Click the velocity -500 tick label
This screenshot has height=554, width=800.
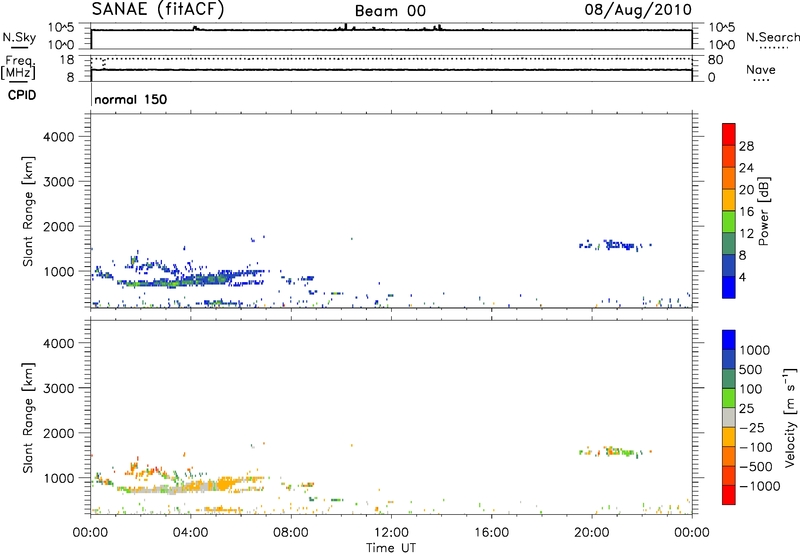756,466
